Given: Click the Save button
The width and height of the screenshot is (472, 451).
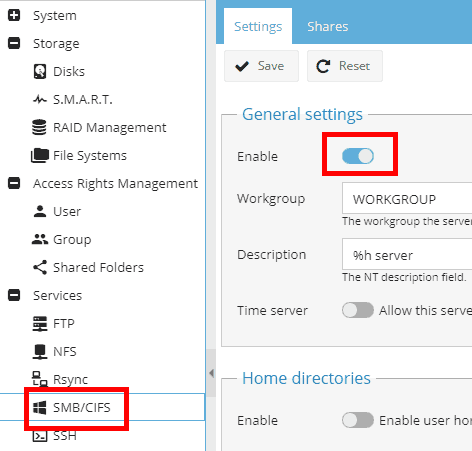Looking at the screenshot, I should pos(261,66).
